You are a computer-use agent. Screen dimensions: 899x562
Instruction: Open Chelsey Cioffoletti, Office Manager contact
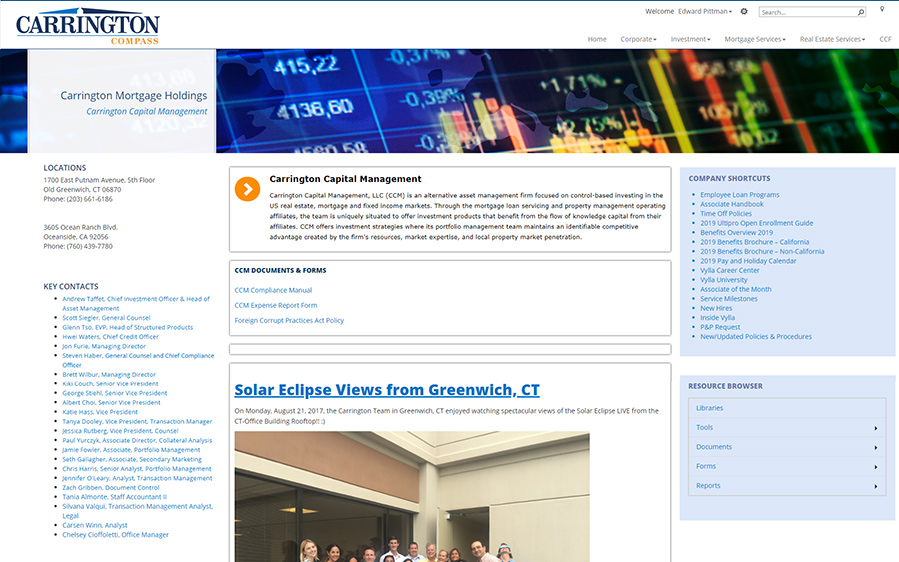pos(115,535)
